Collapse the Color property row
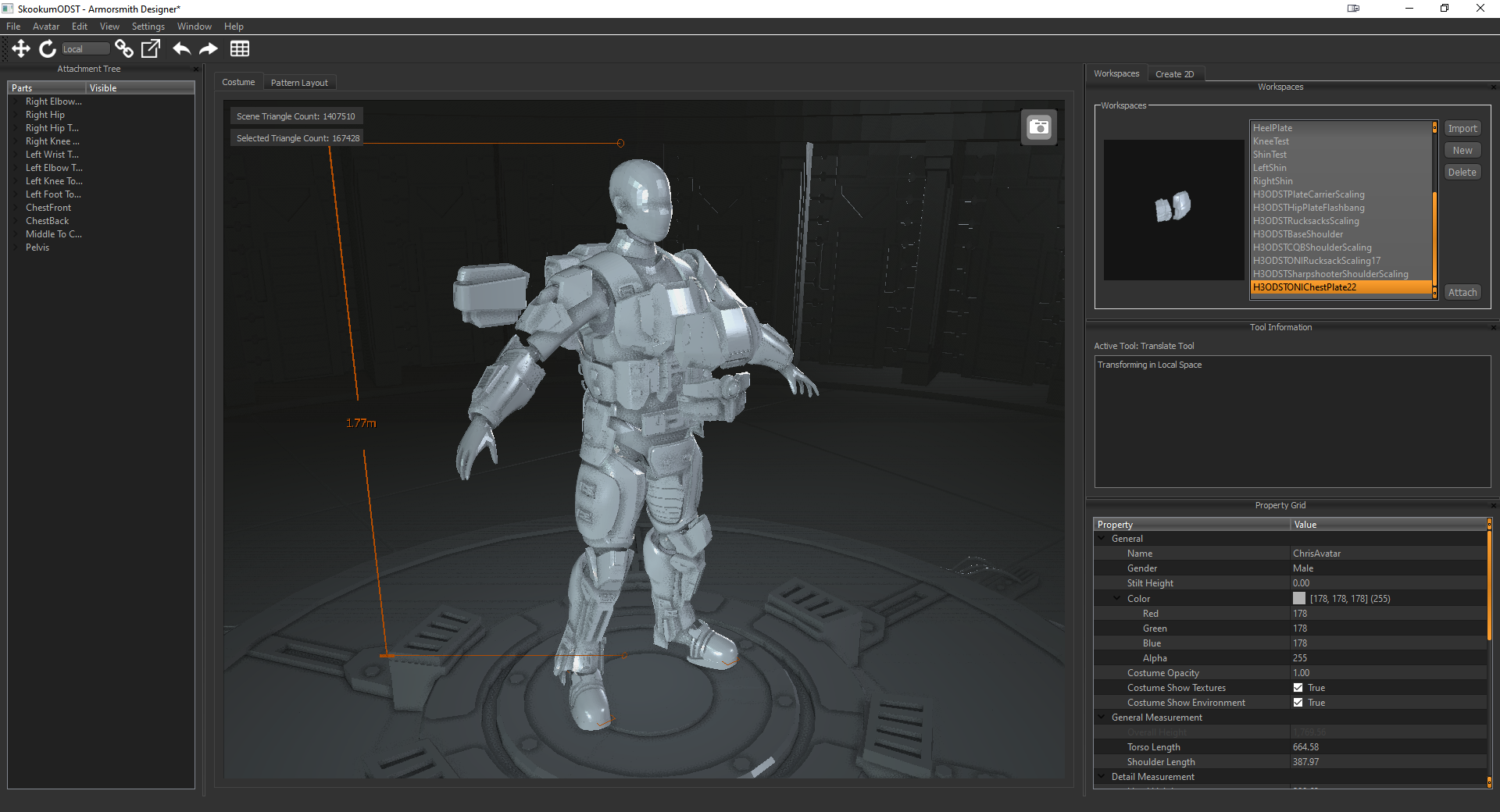Viewport: 1500px width, 812px height. 1117,599
